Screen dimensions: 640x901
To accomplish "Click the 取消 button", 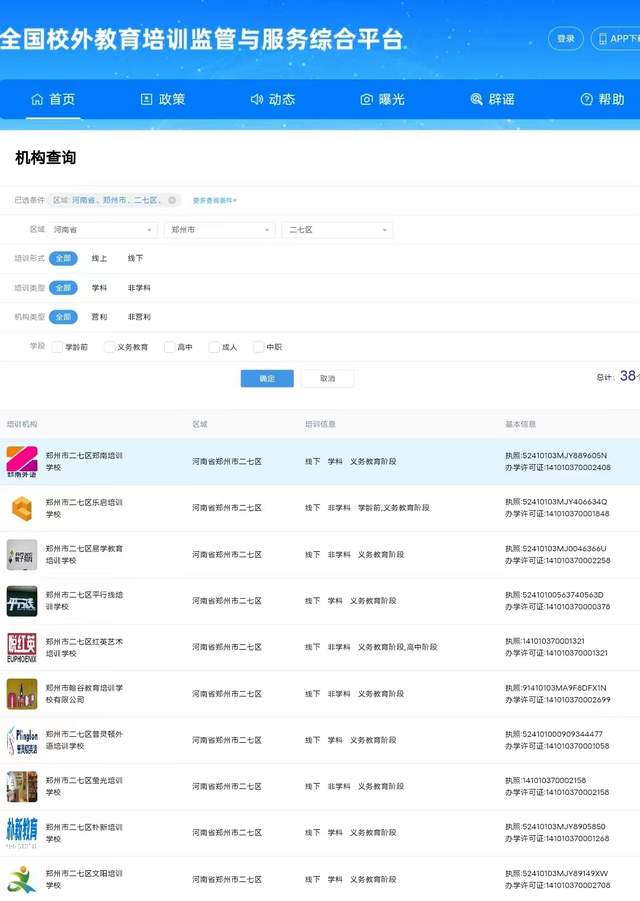I will coord(327,379).
